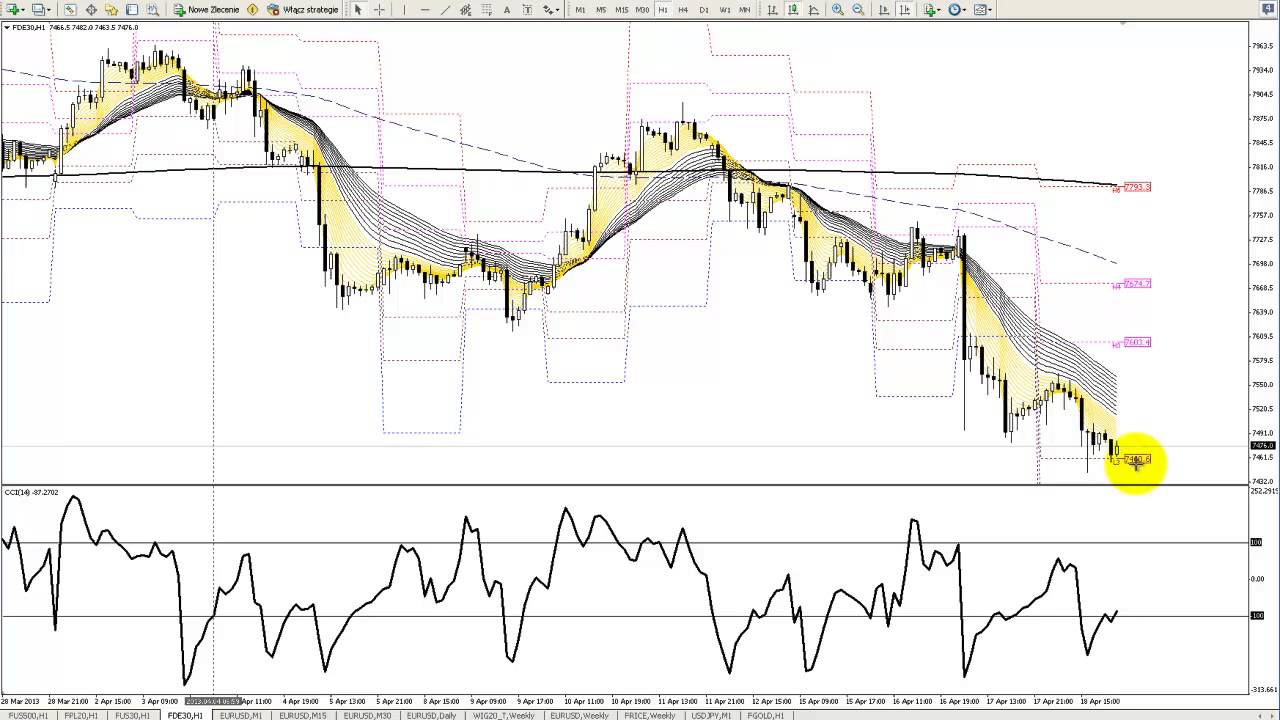1280x720 pixels.
Task: Open the New Chart icon
Action: pyautogui.click(x=13, y=9)
